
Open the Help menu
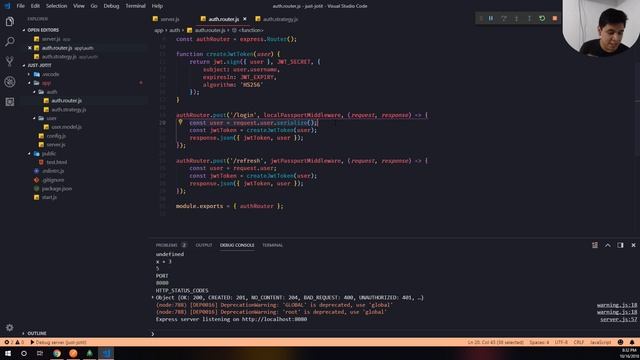pos(157,6)
